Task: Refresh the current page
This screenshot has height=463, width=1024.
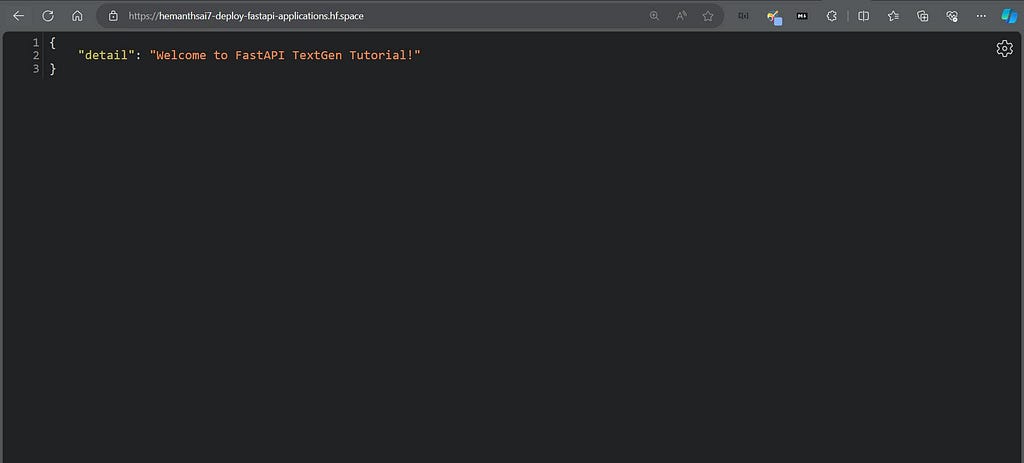Action: click(x=48, y=16)
